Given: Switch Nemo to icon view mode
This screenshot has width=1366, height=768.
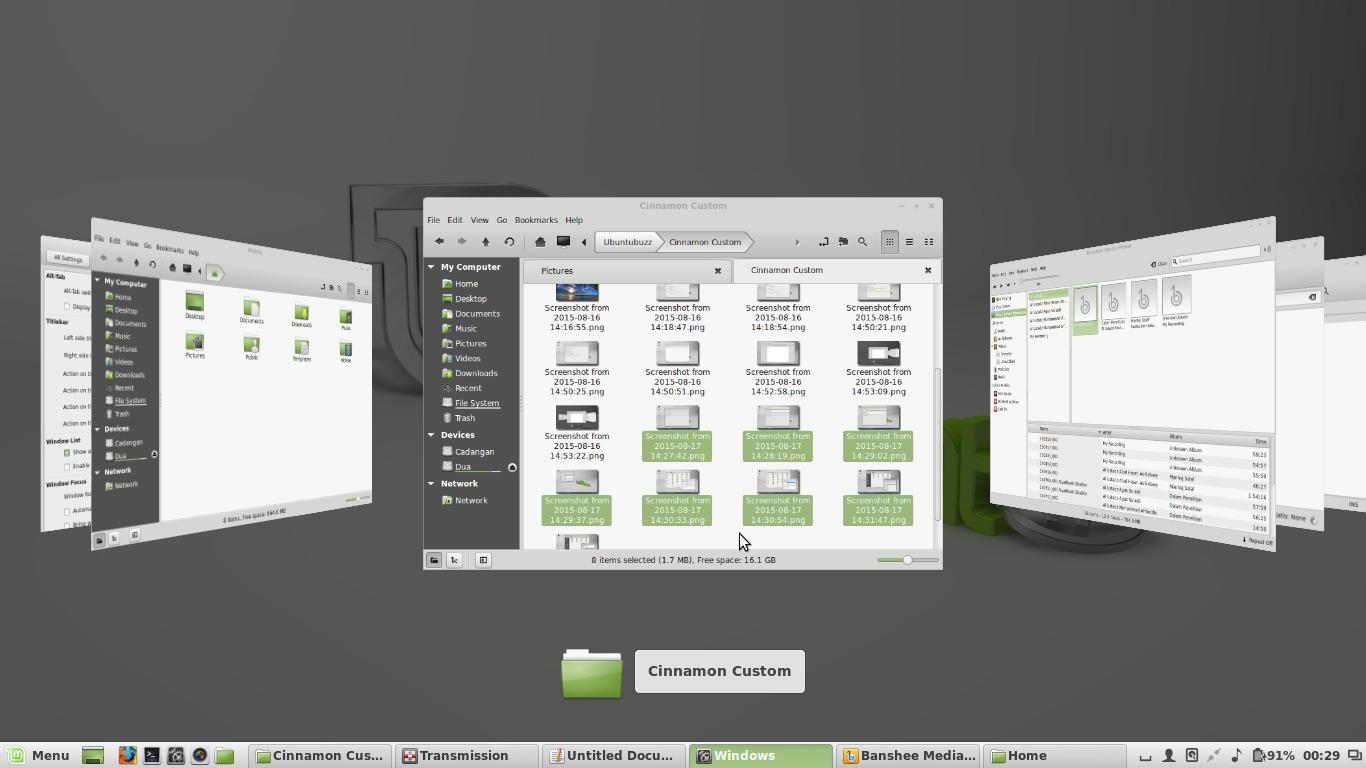Looking at the screenshot, I should click(889, 241).
